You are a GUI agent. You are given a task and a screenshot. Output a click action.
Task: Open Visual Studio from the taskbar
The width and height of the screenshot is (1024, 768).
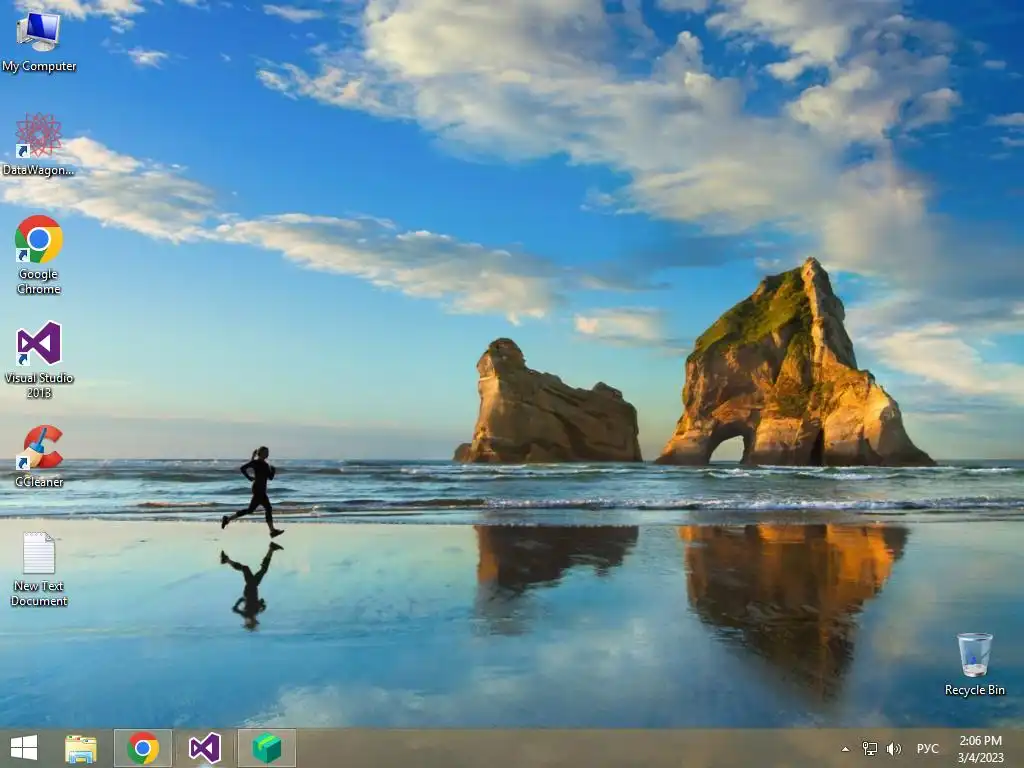tap(205, 748)
